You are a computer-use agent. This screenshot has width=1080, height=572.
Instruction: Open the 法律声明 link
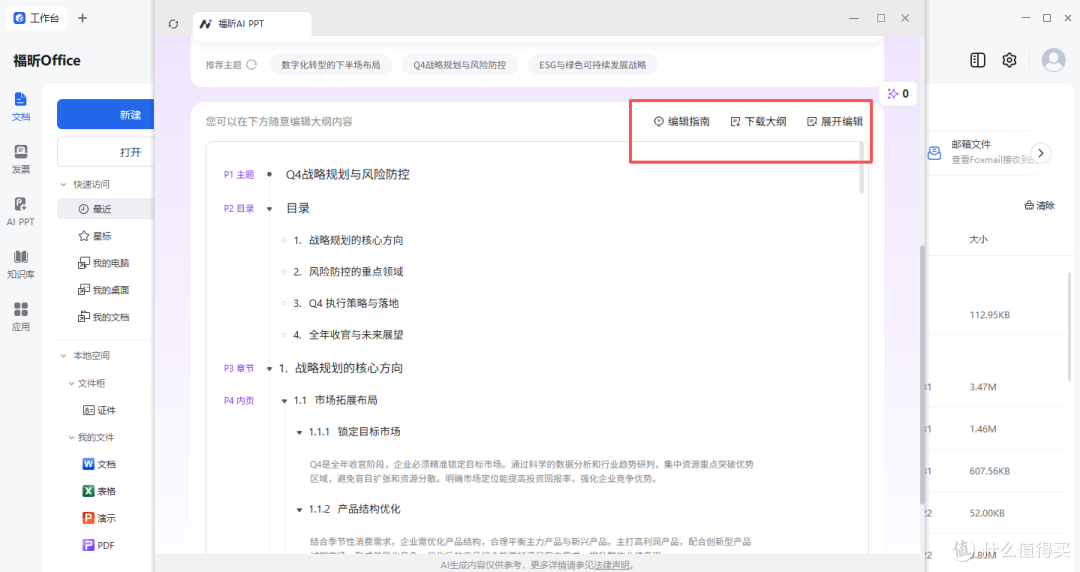[612, 565]
